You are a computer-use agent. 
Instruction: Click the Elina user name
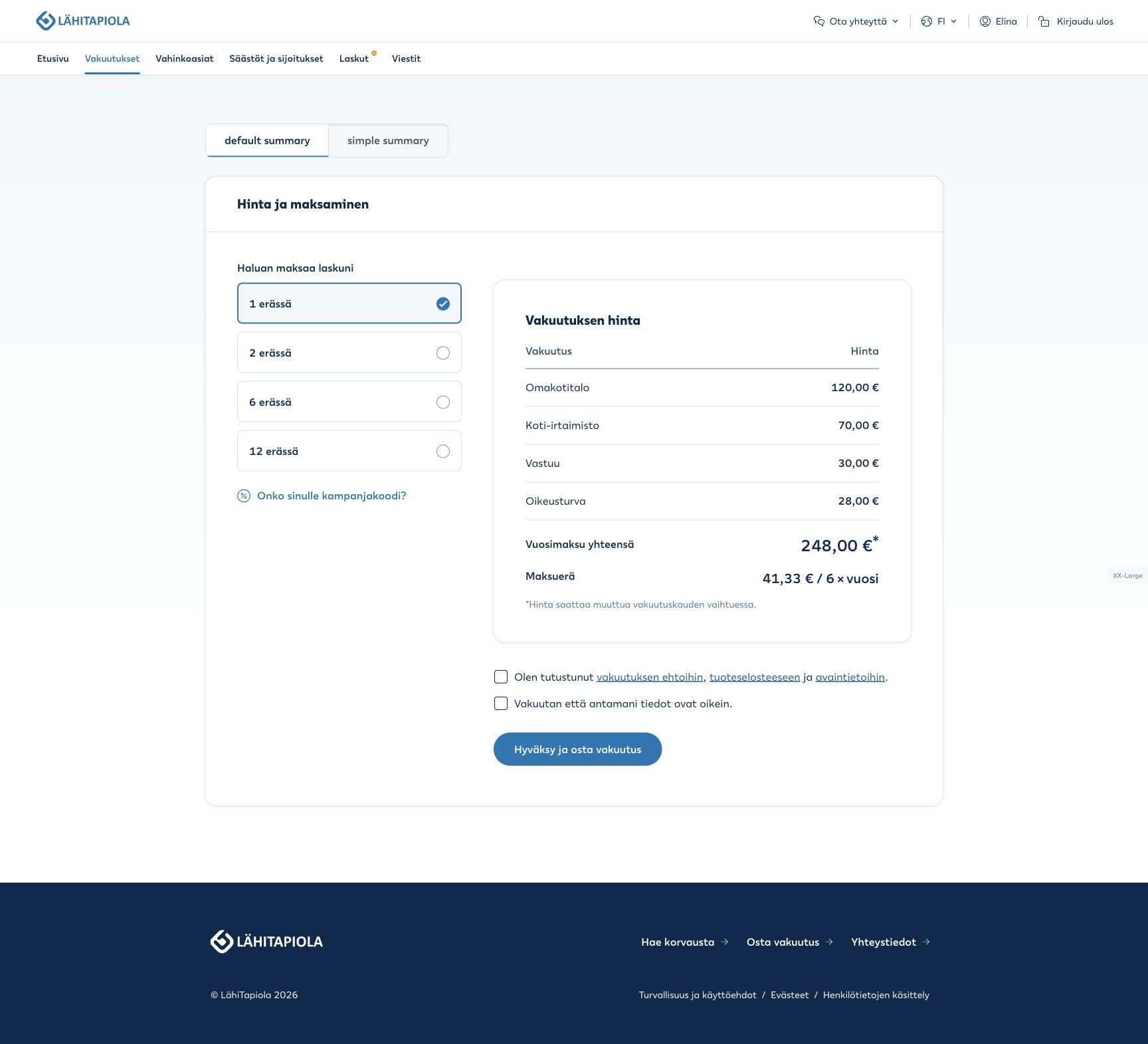click(x=1006, y=21)
